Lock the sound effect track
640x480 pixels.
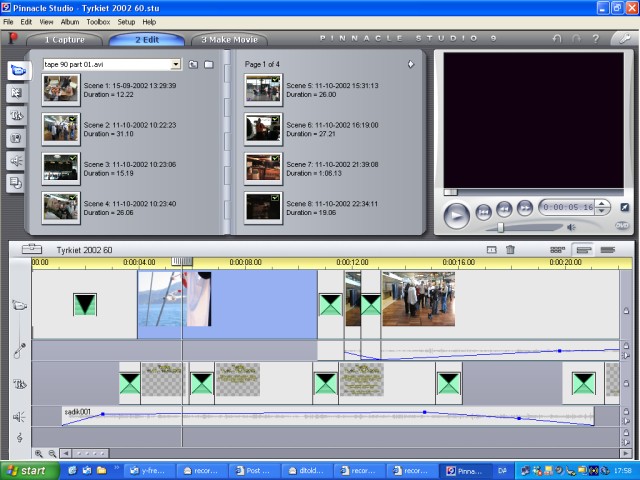click(x=626, y=411)
